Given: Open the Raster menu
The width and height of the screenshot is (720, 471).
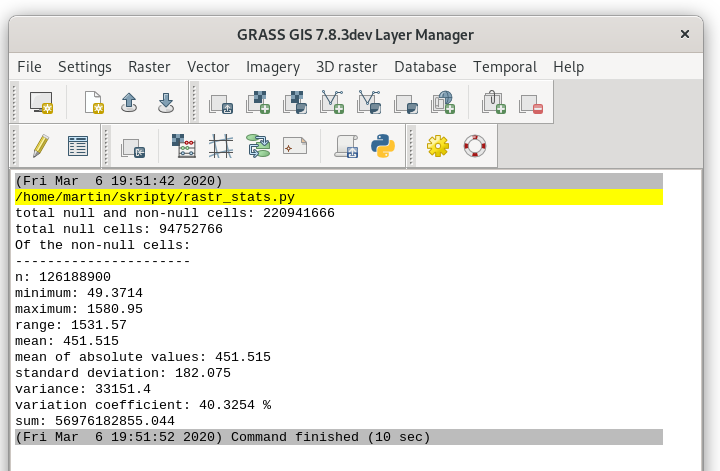Looking at the screenshot, I should pyautogui.click(x=149, y=67).
